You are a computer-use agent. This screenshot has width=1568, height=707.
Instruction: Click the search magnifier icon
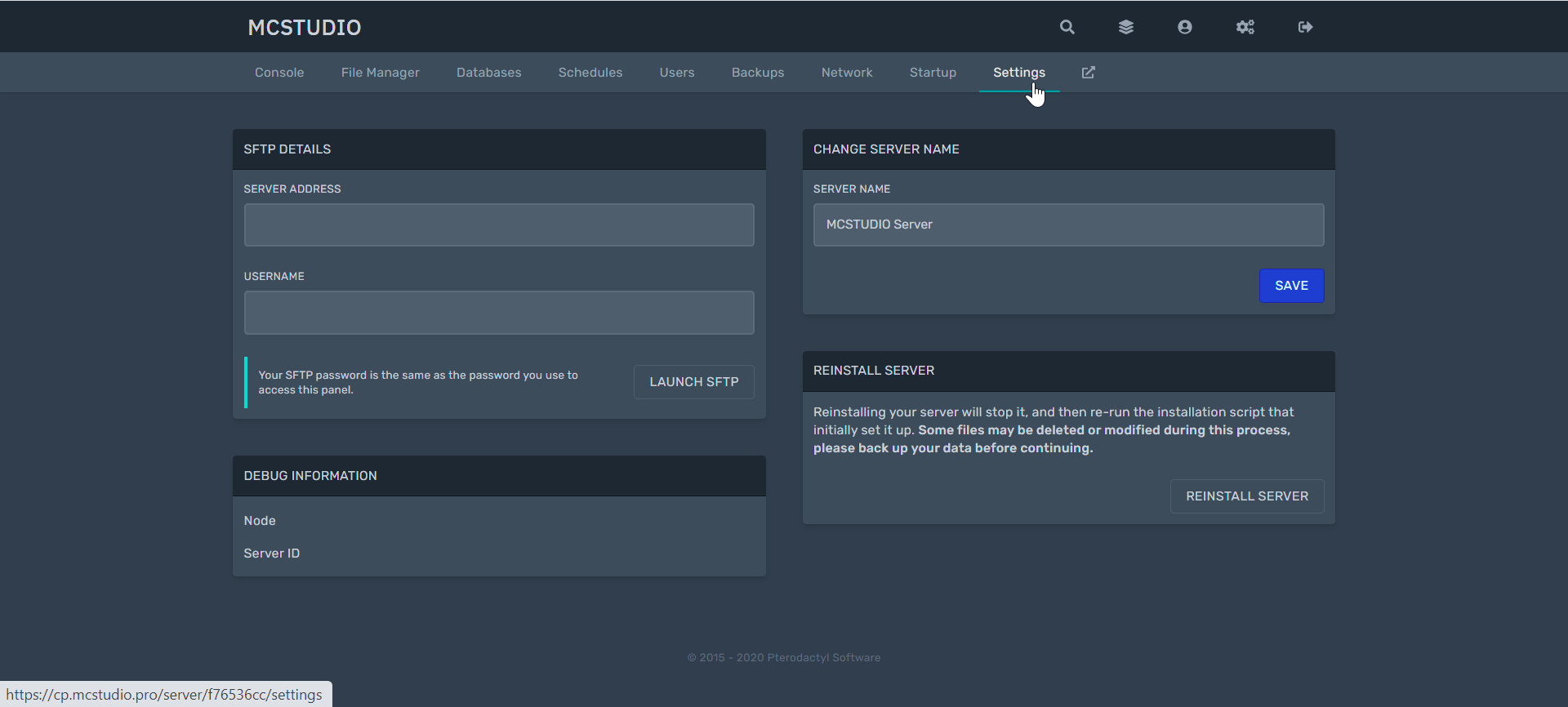(1067, 27)
